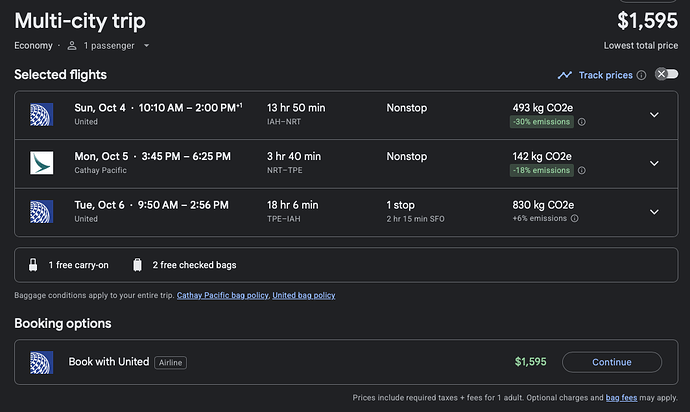Image resolution: width=690 pixels, height=412 pixels.
Task: Click the large $1,595 total price heading
Action: tap(647, 21)
